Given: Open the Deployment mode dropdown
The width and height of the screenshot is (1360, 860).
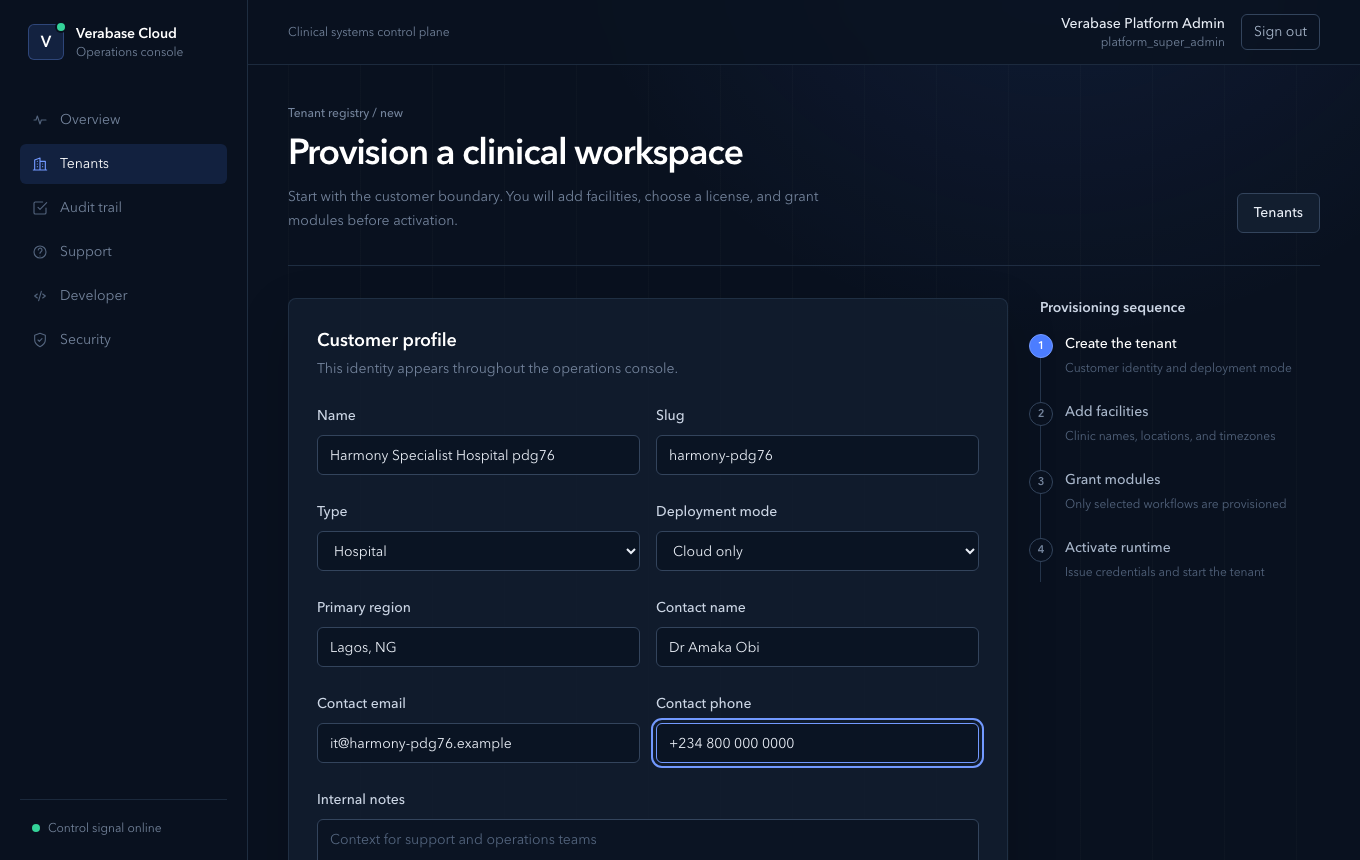Looking at the screenshot, I should click(817, 551).
